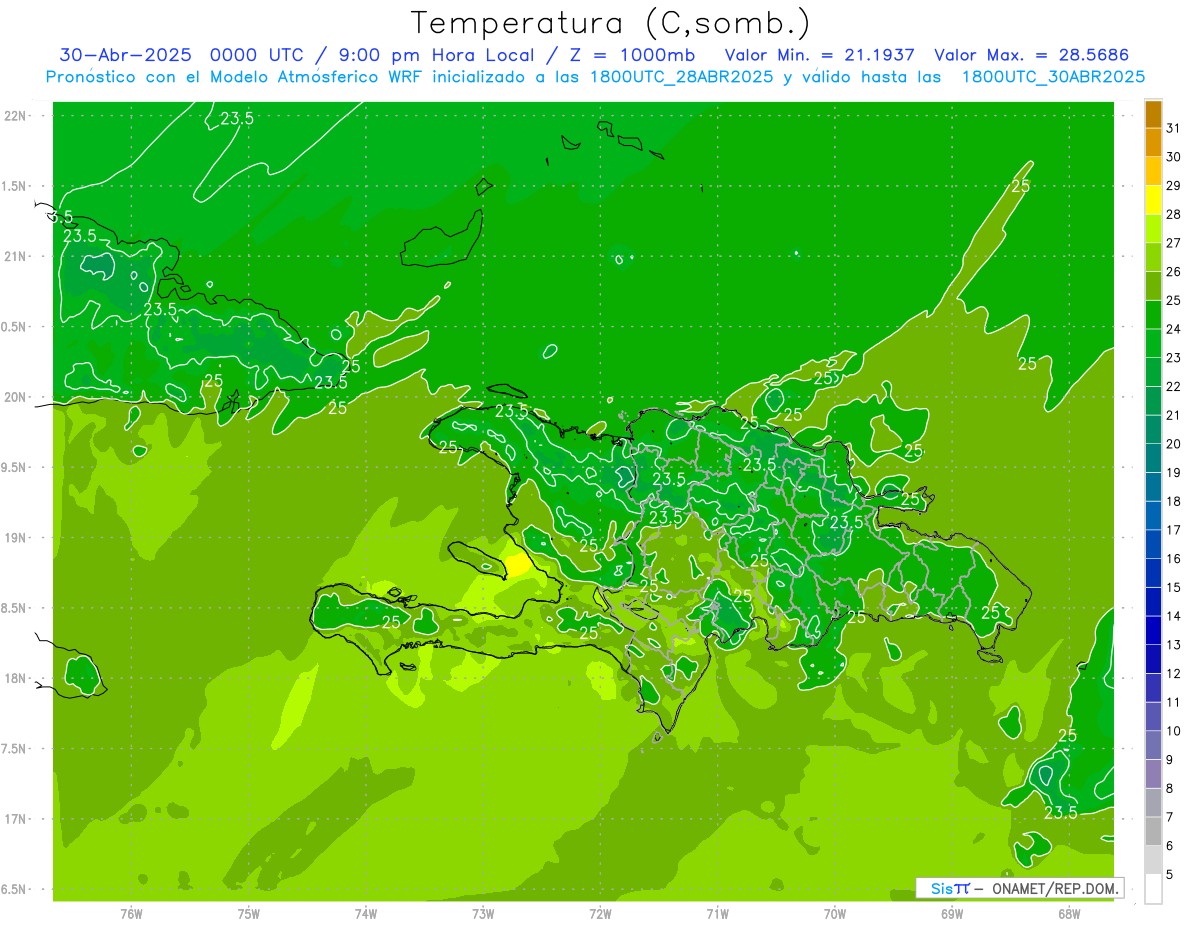Image resolution: width=1200 pixels, height=927 pixels.
Task: Select the '1800UTC_30ABR2025' valid-until timestamp
Action: tap(1053, 77)
